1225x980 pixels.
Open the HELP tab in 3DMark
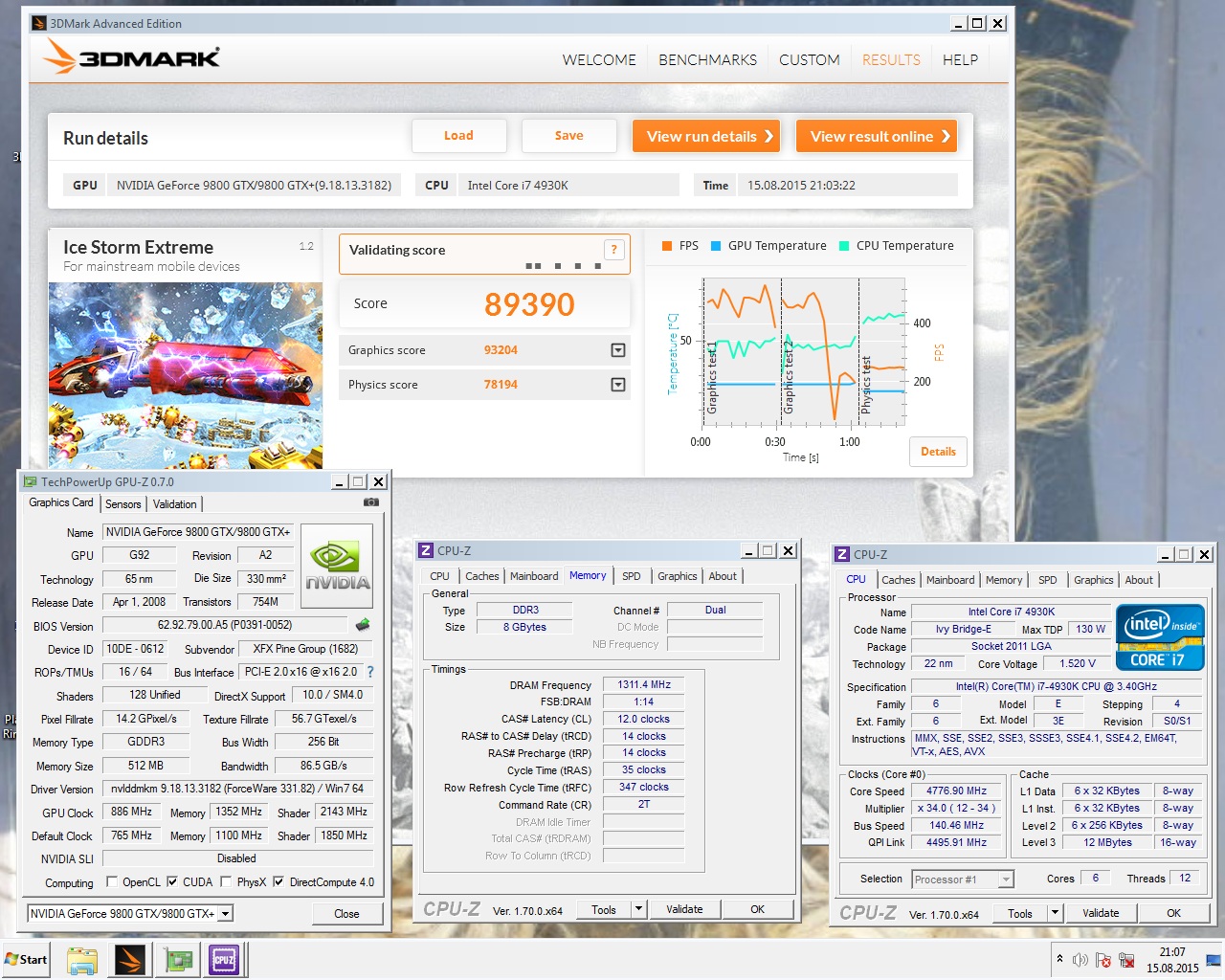tap(960, 59)
